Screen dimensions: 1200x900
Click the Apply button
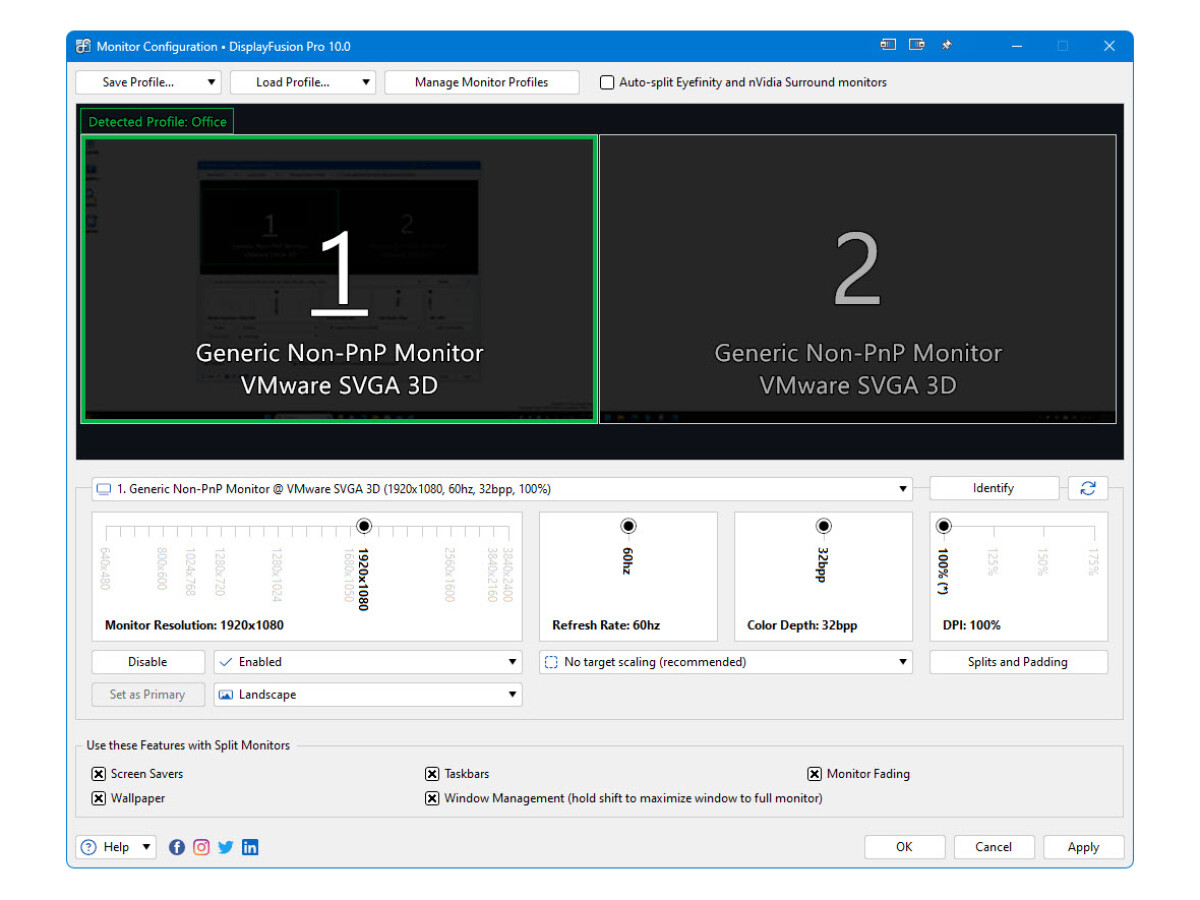click(x=1083, y=847)
